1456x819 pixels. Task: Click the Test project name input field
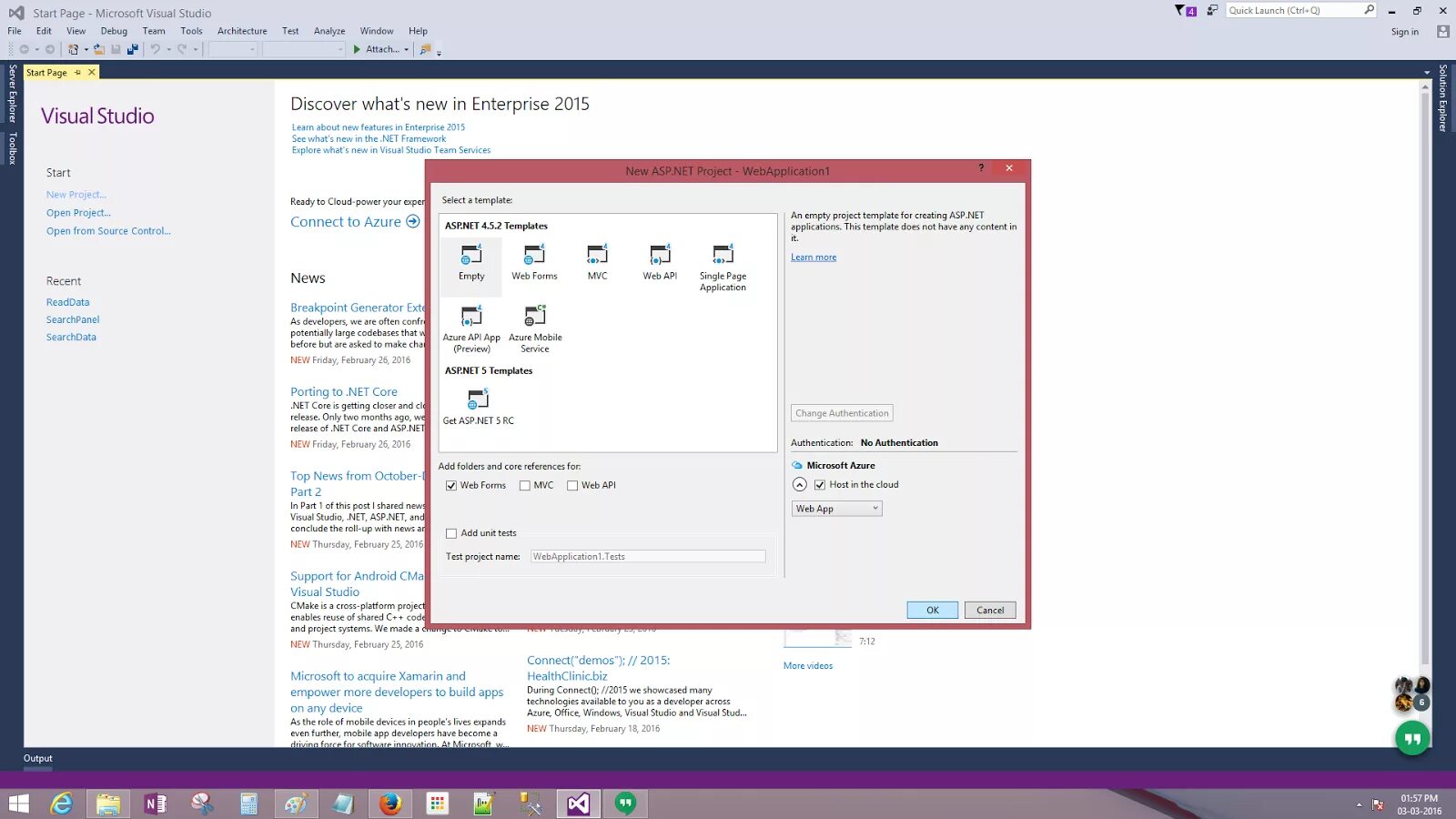pos(648,557)
